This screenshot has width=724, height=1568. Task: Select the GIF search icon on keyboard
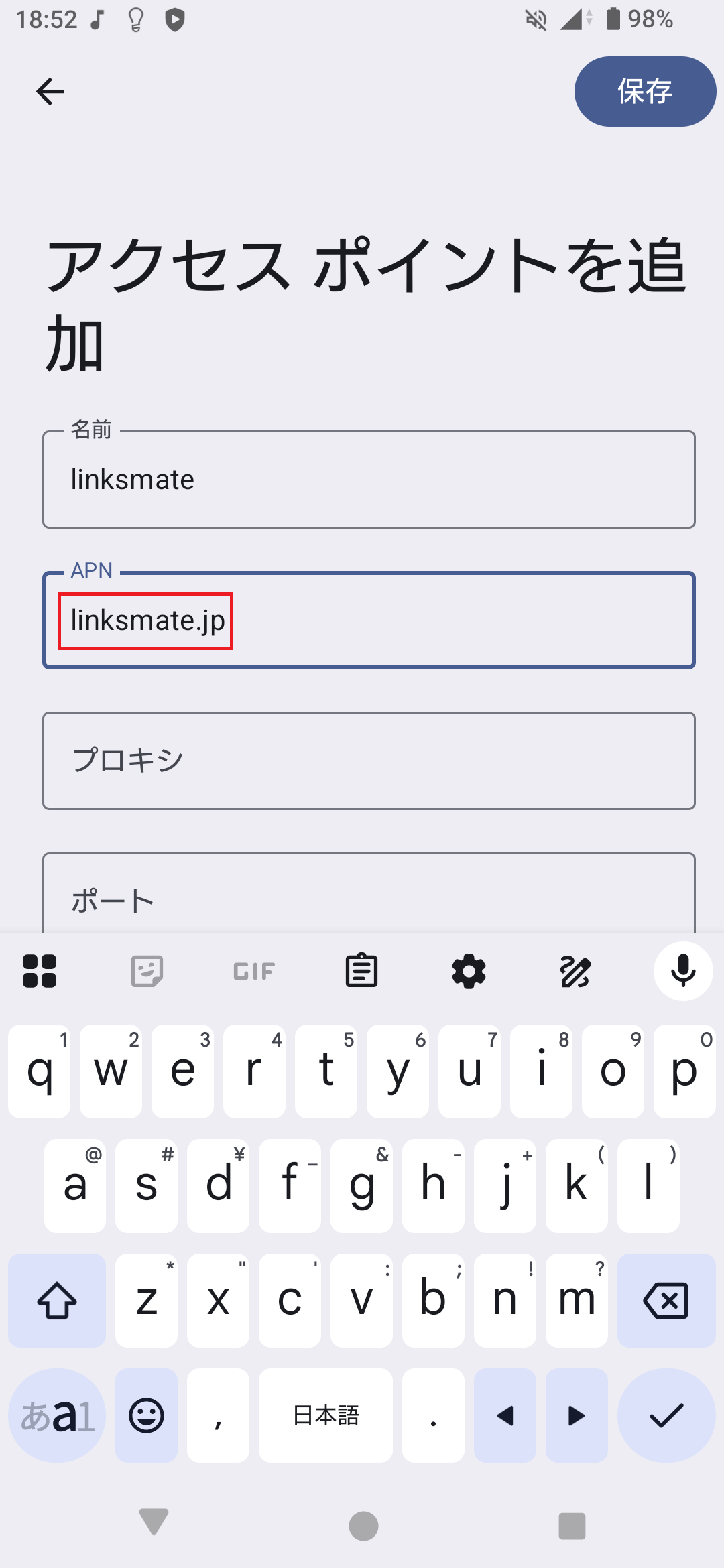pyautogui.click(x=253, y=970)
